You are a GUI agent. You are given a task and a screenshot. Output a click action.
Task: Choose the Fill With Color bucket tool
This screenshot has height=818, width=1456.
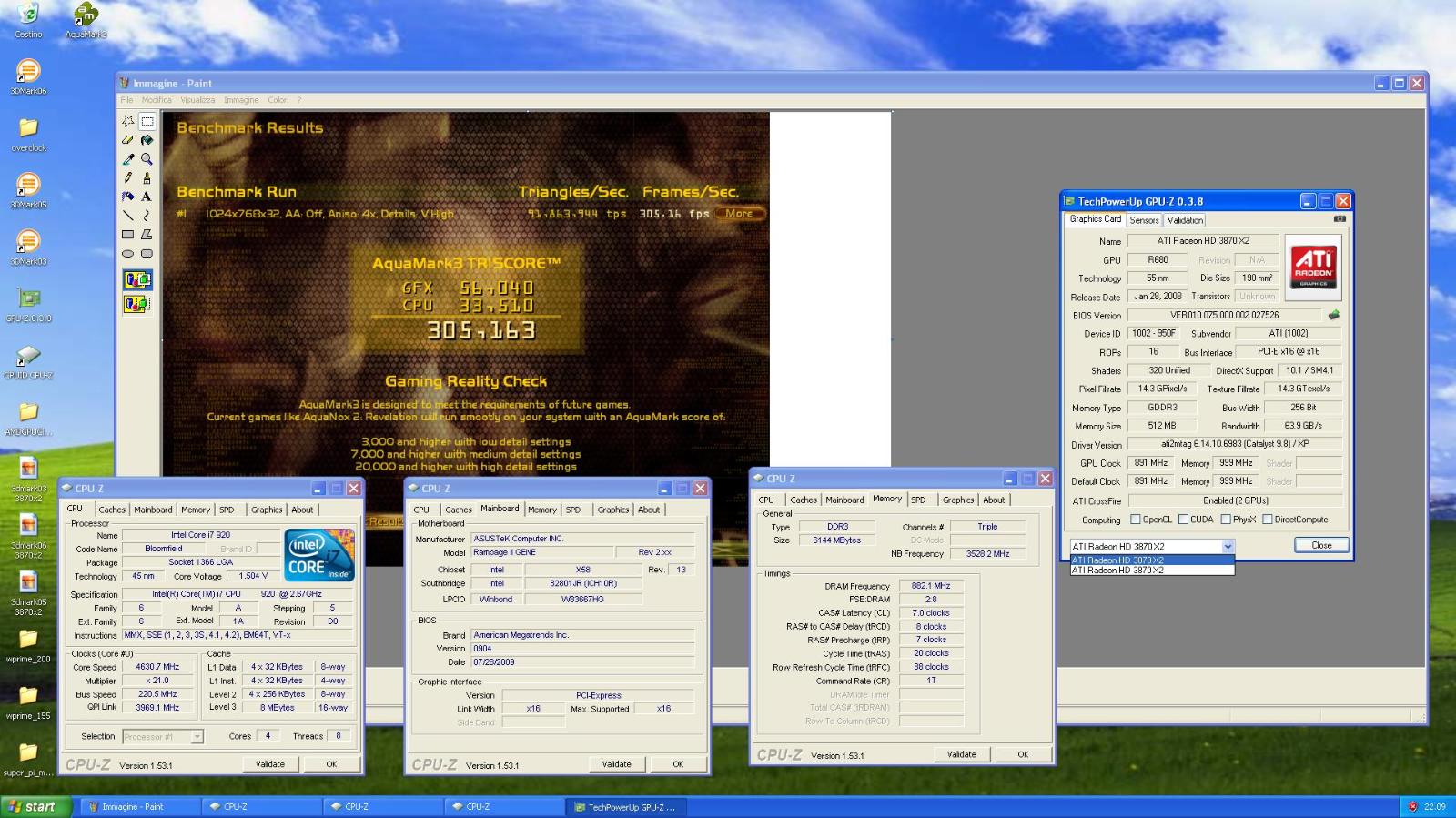click(147, 140)
